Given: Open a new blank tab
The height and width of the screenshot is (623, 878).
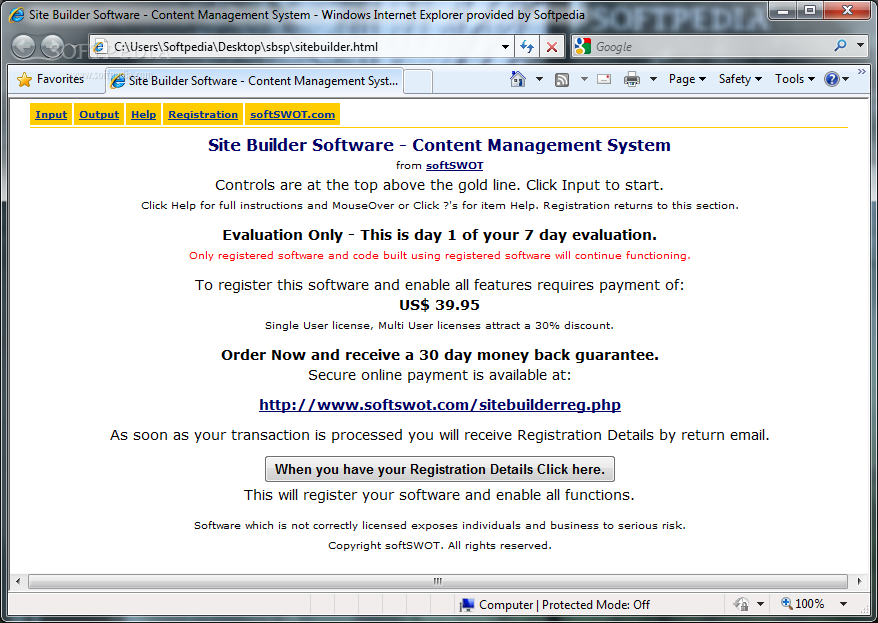Looking at the screenshot, I should 418,82.
